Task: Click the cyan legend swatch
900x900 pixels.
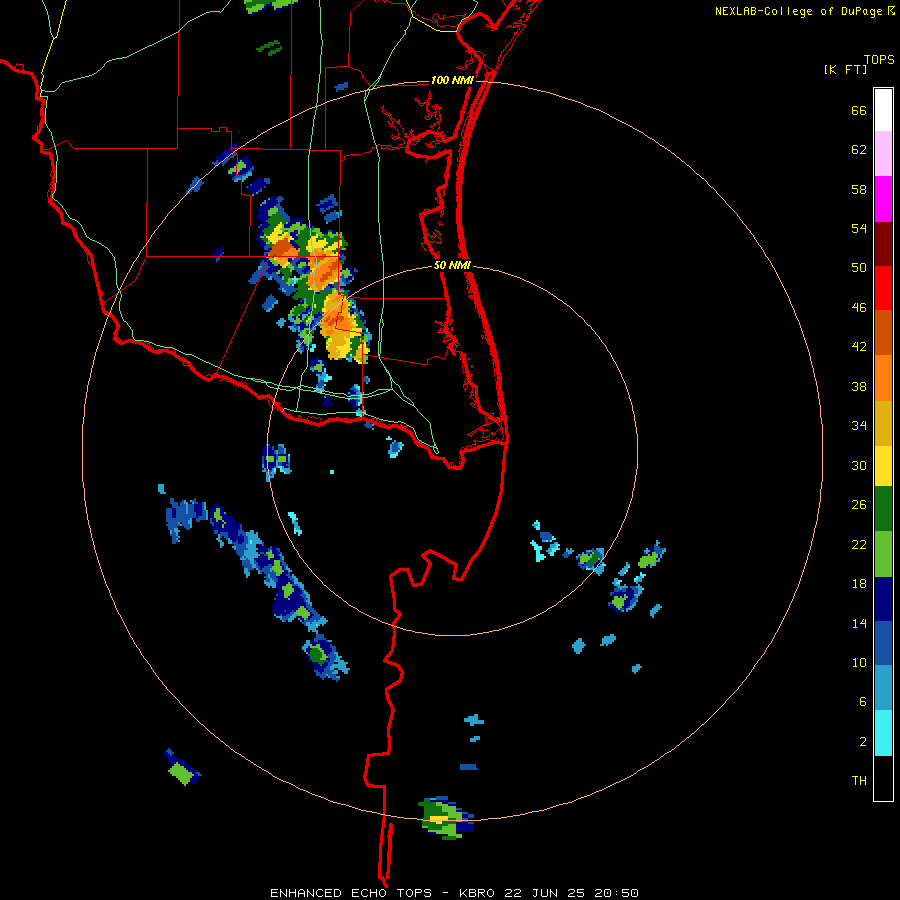Action: [x=883, y=732]
